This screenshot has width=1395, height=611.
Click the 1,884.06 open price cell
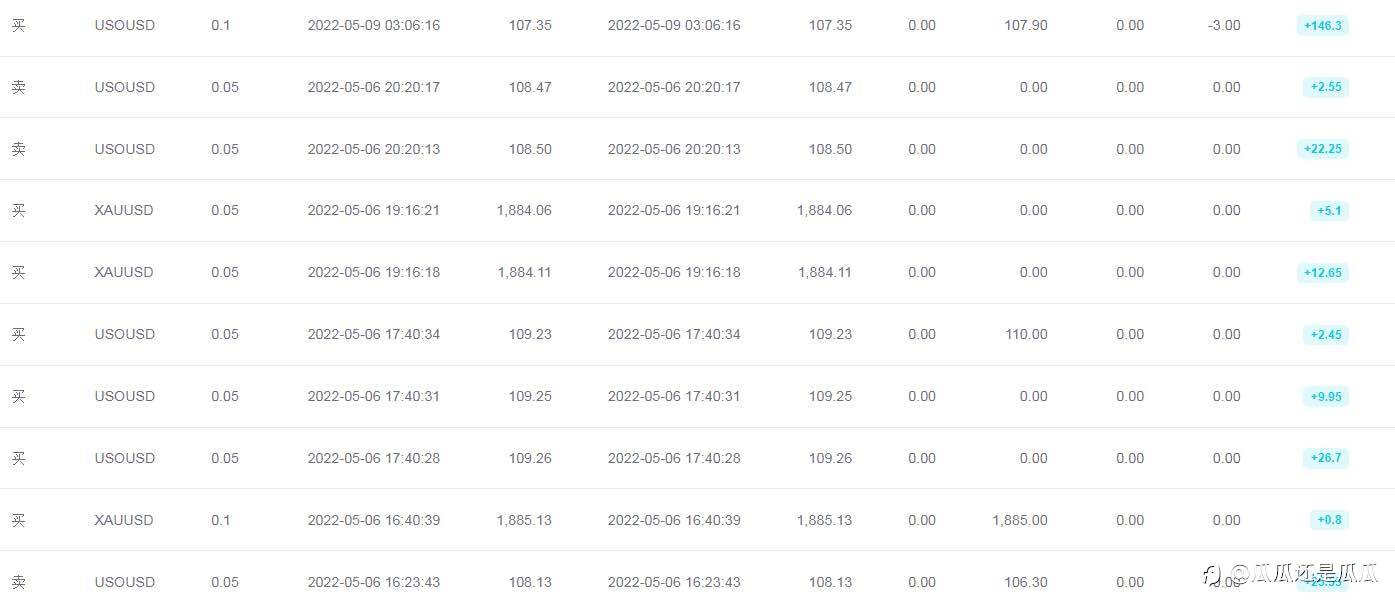pyautogui.click(x=524, y=210)
